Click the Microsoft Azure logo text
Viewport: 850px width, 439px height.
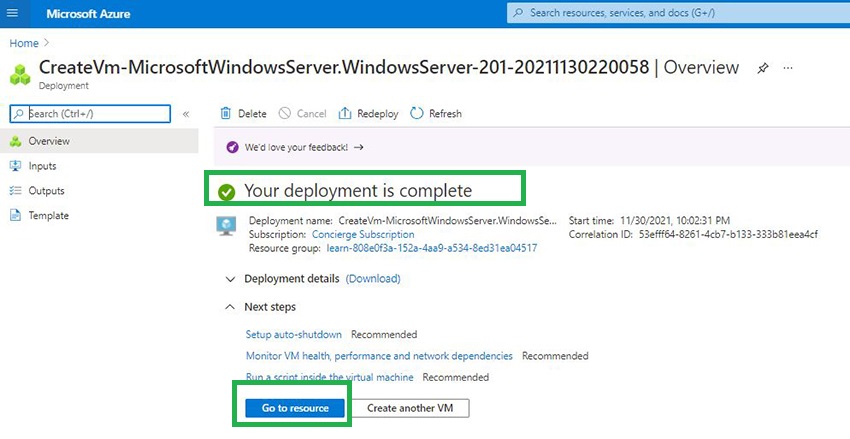[x=88, y=14]
